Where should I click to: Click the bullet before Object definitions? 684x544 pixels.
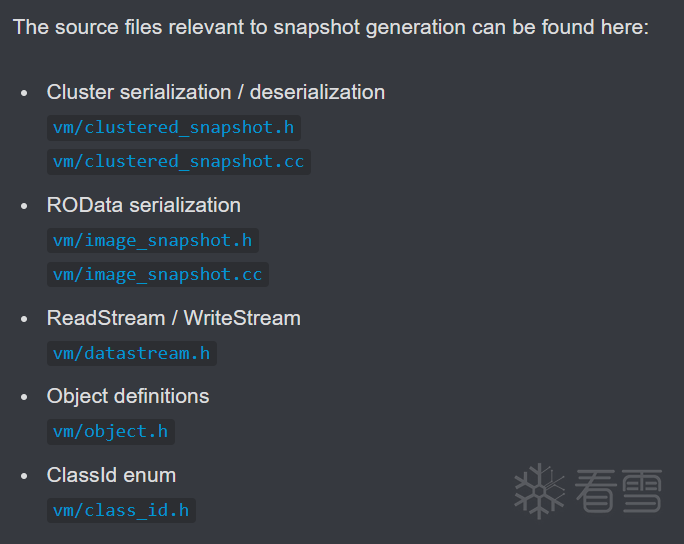[x=24, y=397]
